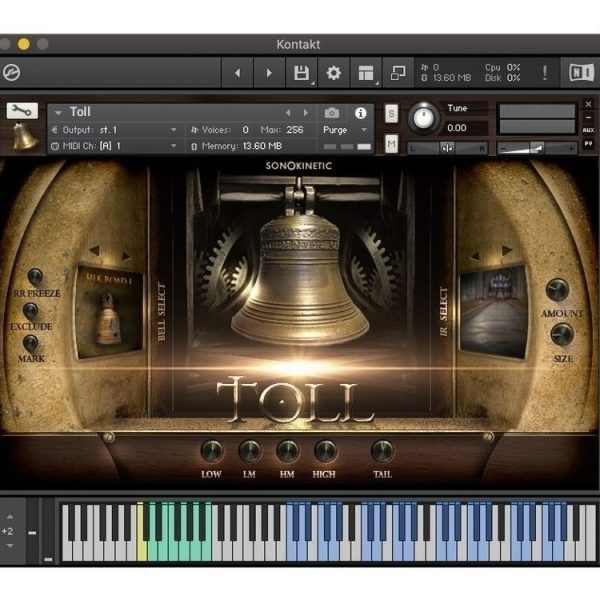Screen dimensions: 600x600
Task: Expand the Toll instrument name dropdown
Action: 58,112
